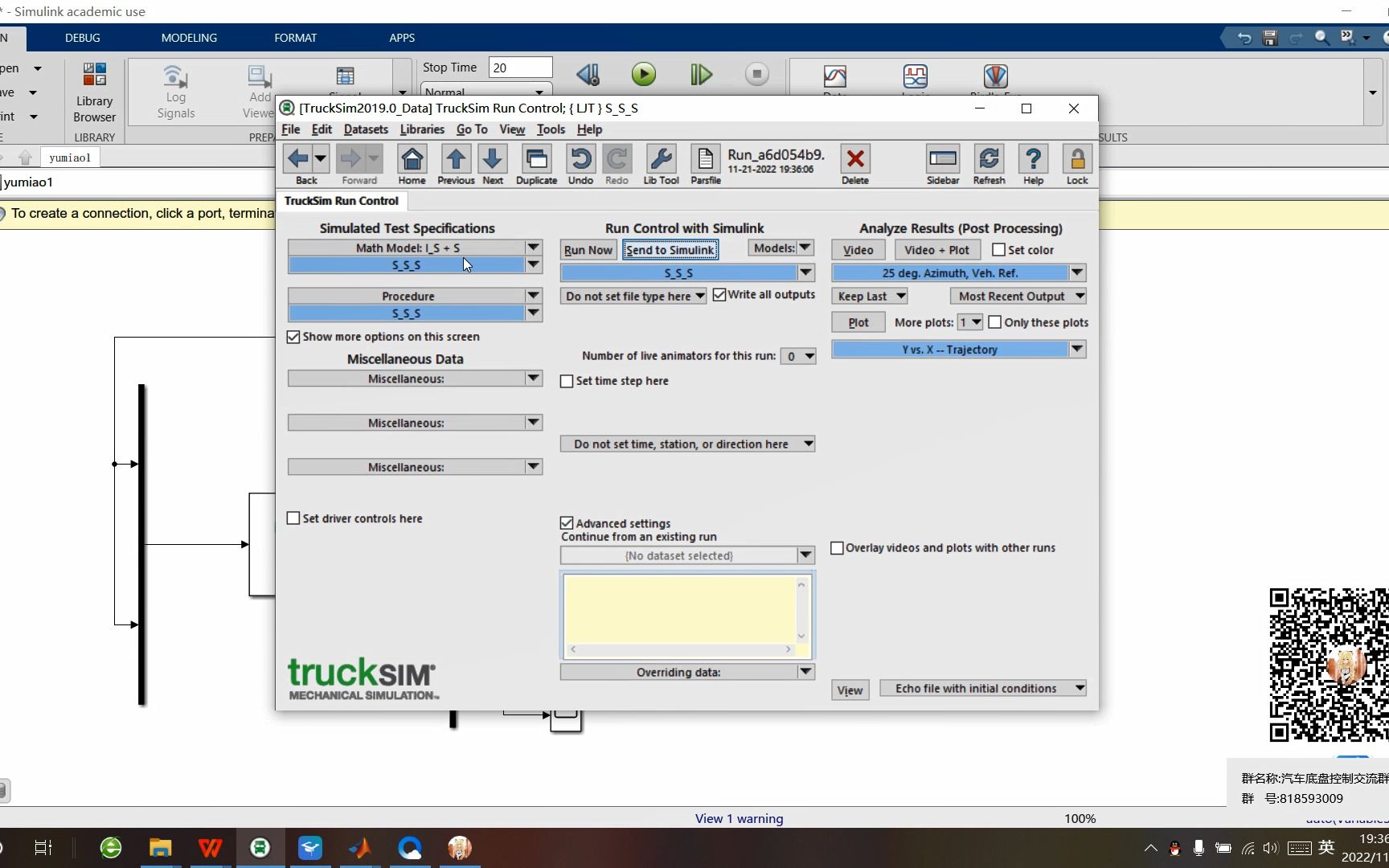This screenshot has height=868, width=1389.
Task: Open the Overriding data: dropdown
Action: (805, 672)
